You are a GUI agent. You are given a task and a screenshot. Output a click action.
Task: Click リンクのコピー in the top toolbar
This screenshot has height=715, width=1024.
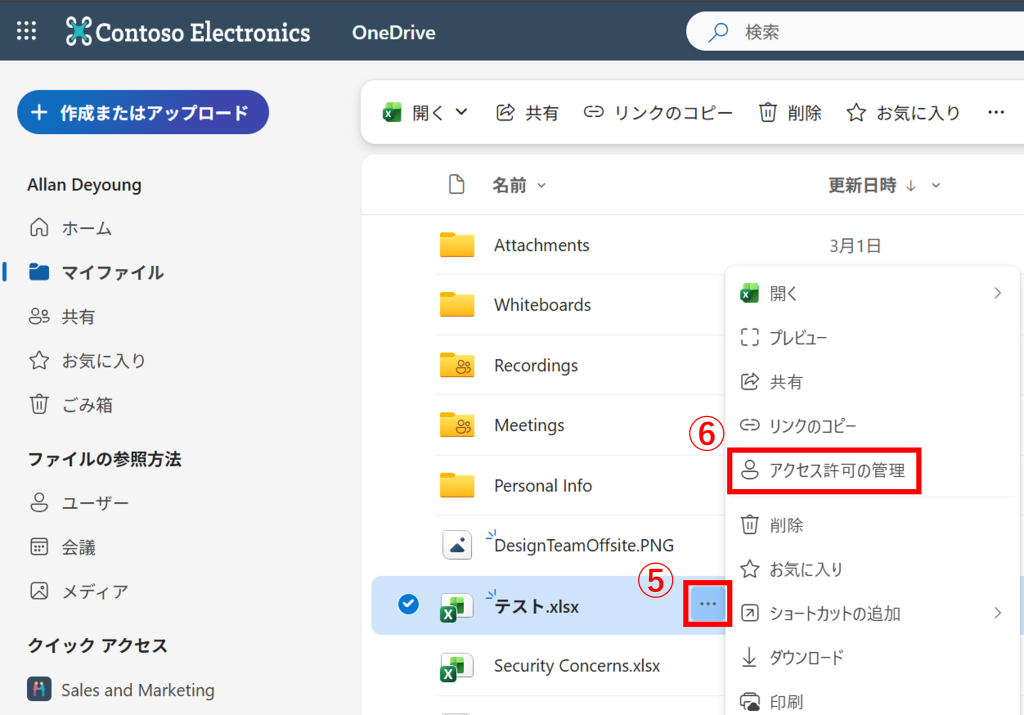(658, 113)
